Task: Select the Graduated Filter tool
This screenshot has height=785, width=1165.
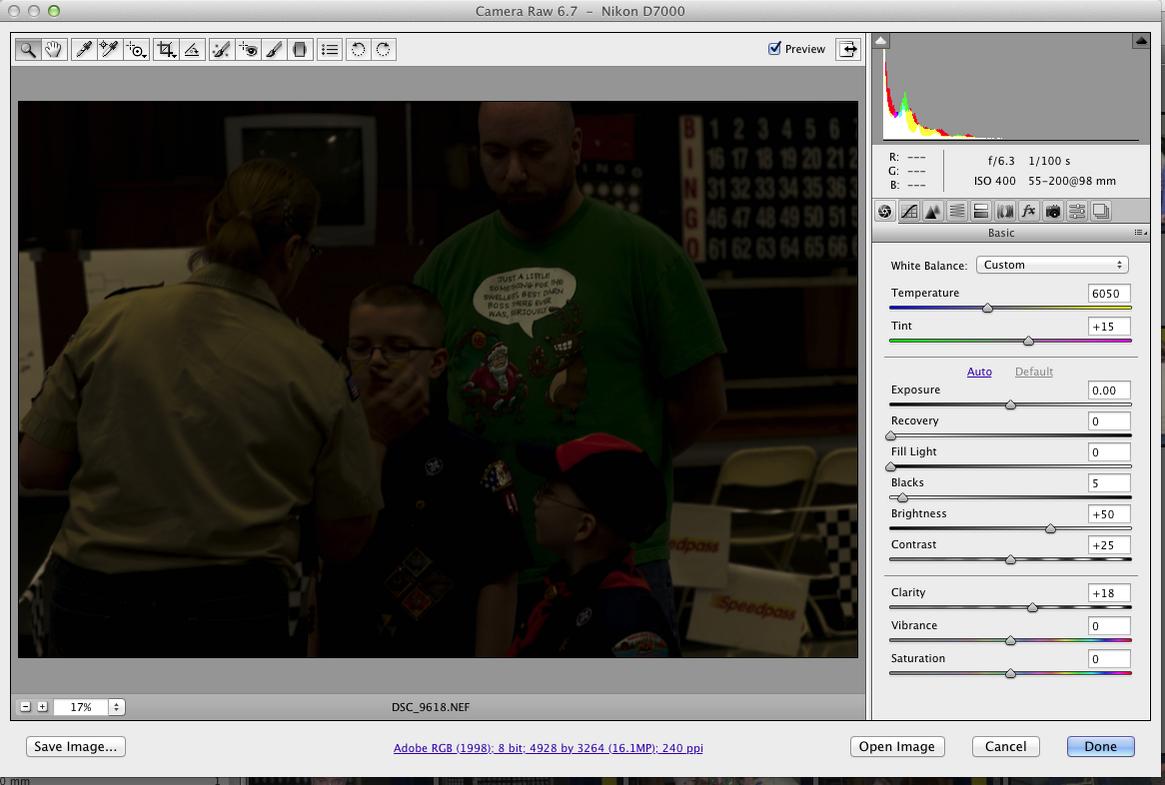Action: (300, 49)
